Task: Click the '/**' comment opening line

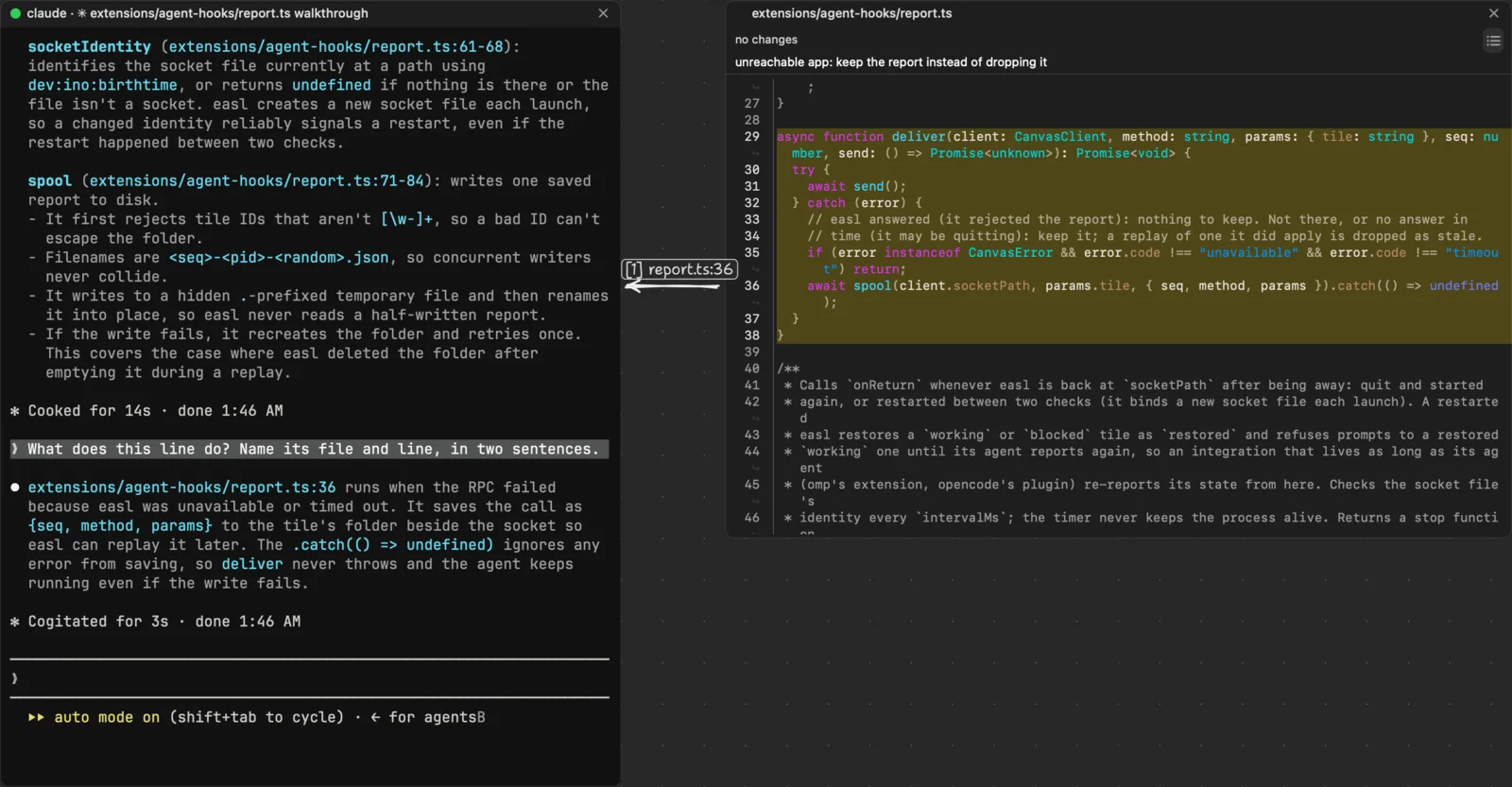Action: pos(788,368)
